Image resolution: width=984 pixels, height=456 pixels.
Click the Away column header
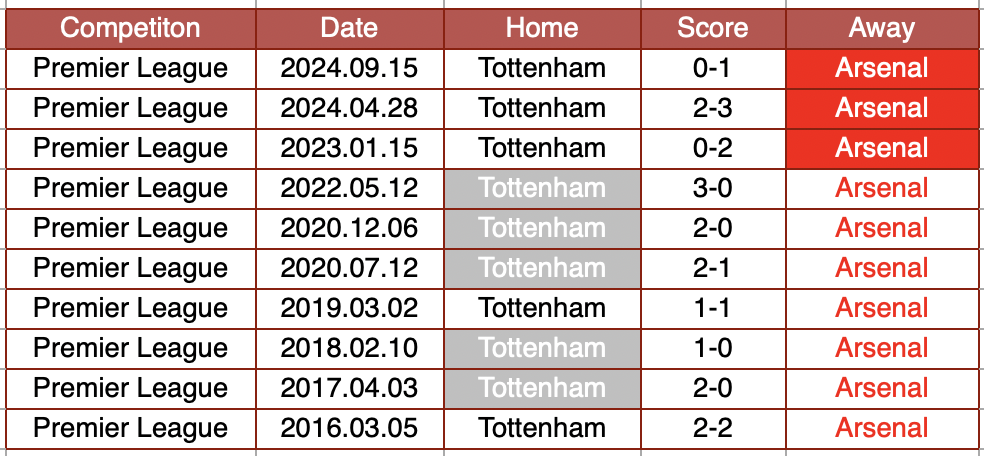(881, 28)
